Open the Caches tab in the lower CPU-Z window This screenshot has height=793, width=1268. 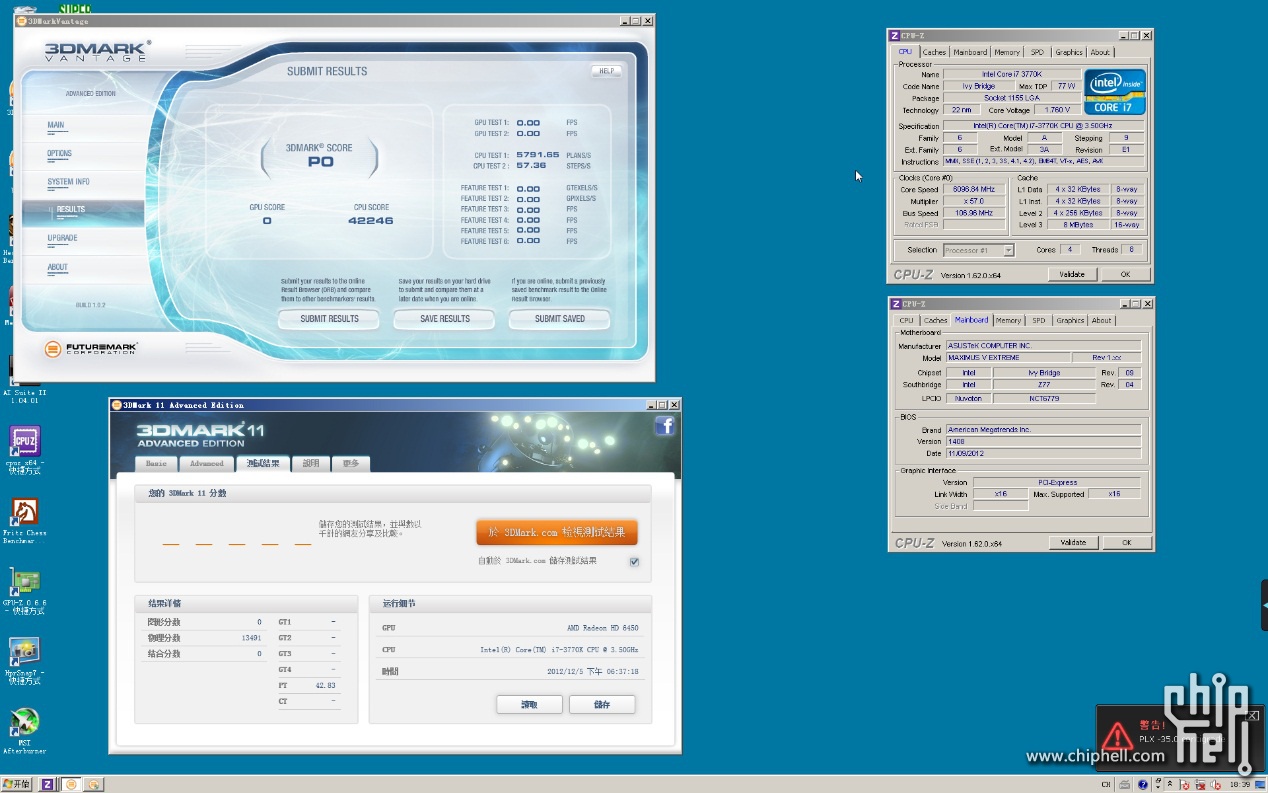(935, 320)
